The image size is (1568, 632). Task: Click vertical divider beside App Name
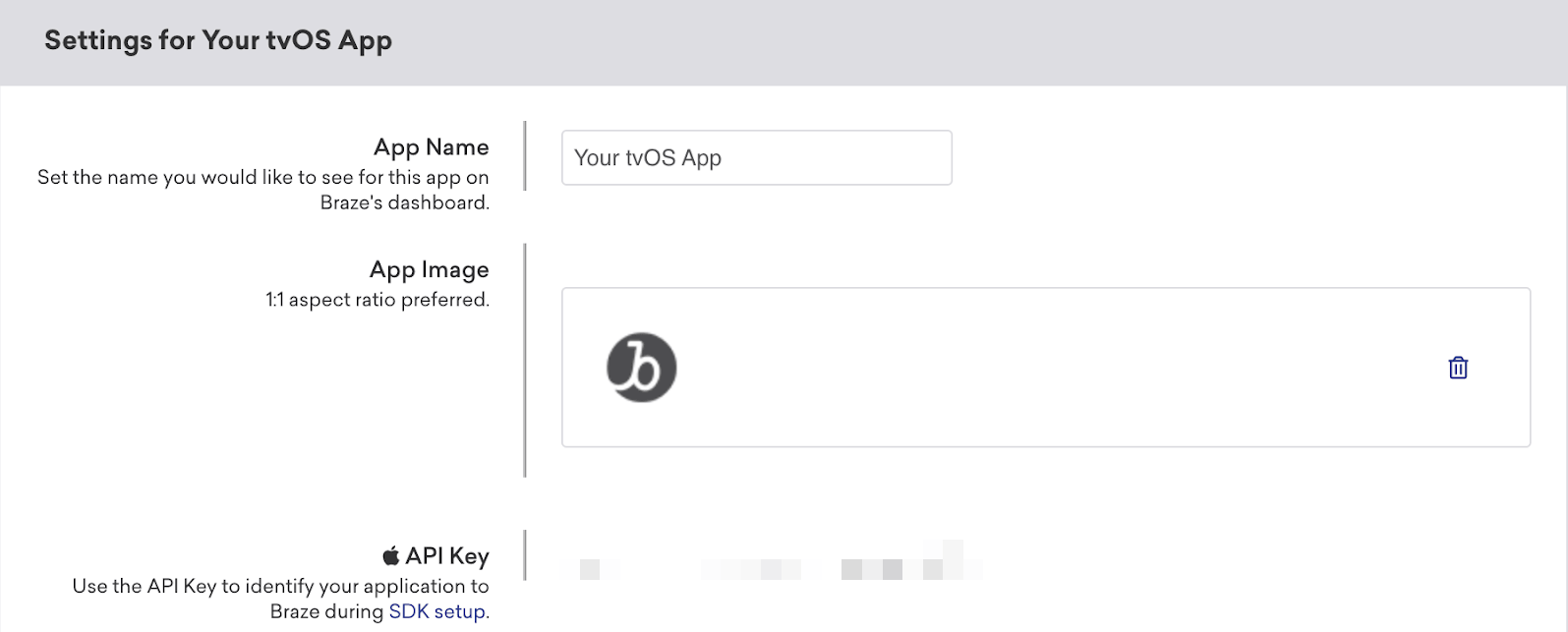[x=525, y=155]
